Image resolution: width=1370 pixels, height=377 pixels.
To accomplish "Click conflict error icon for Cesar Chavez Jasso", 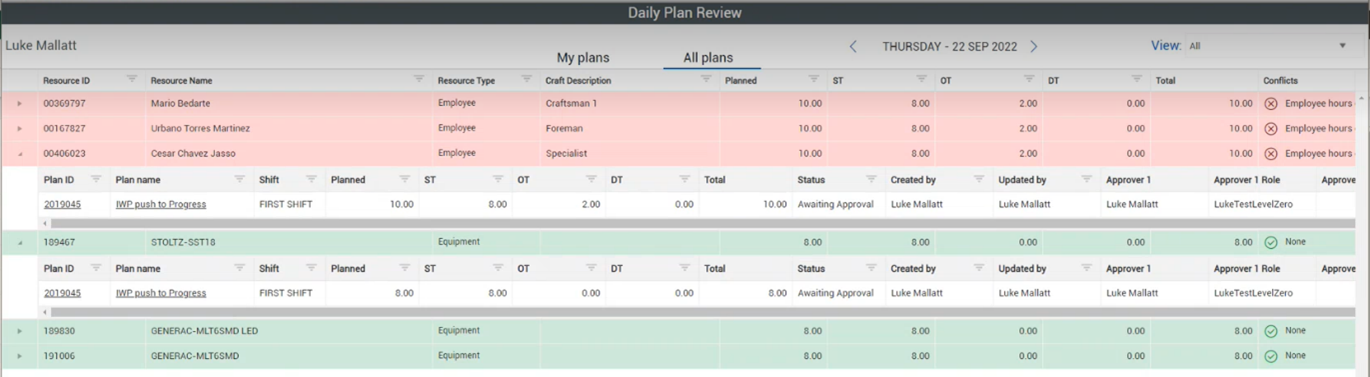I will coord(1271,154).
